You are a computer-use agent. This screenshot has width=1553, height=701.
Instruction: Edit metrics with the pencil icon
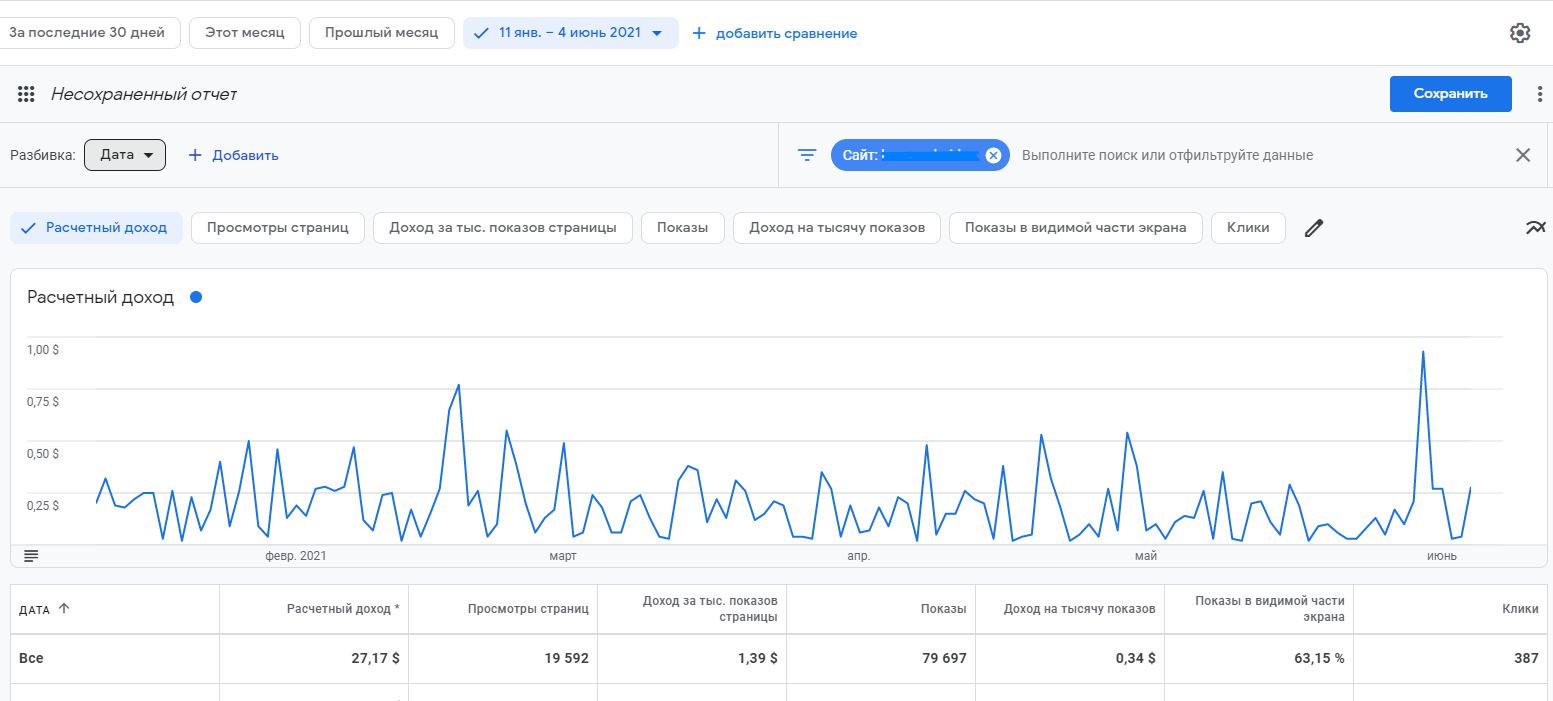1314,228
